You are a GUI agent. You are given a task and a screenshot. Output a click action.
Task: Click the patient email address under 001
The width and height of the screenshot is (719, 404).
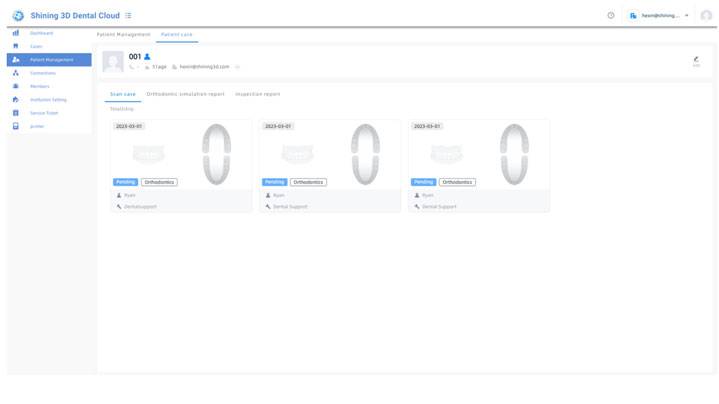tap(204, 67)
